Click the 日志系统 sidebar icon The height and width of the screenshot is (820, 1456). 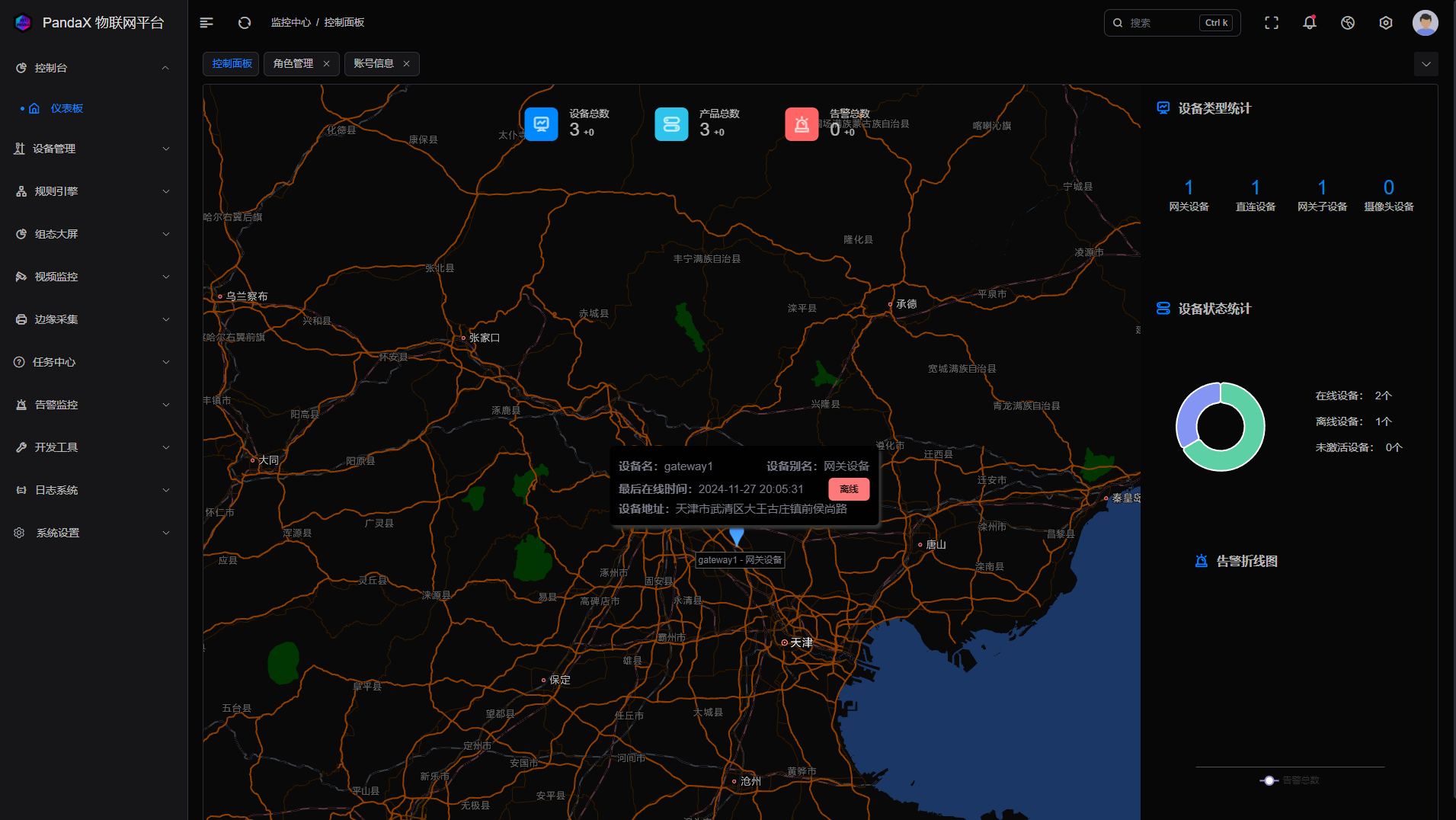tap(21, 490)
